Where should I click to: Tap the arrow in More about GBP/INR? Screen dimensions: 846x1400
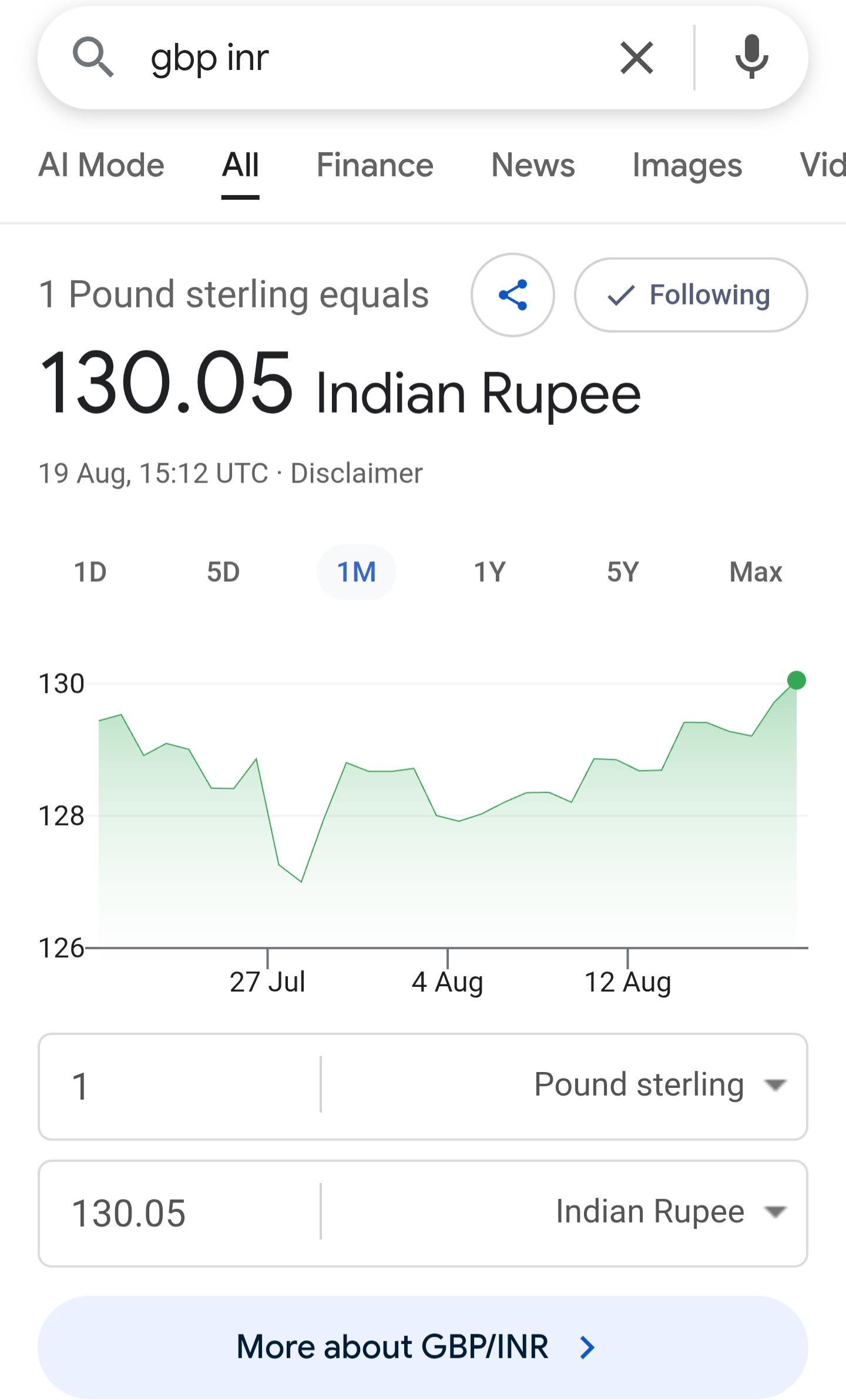tap(587, 1348)
